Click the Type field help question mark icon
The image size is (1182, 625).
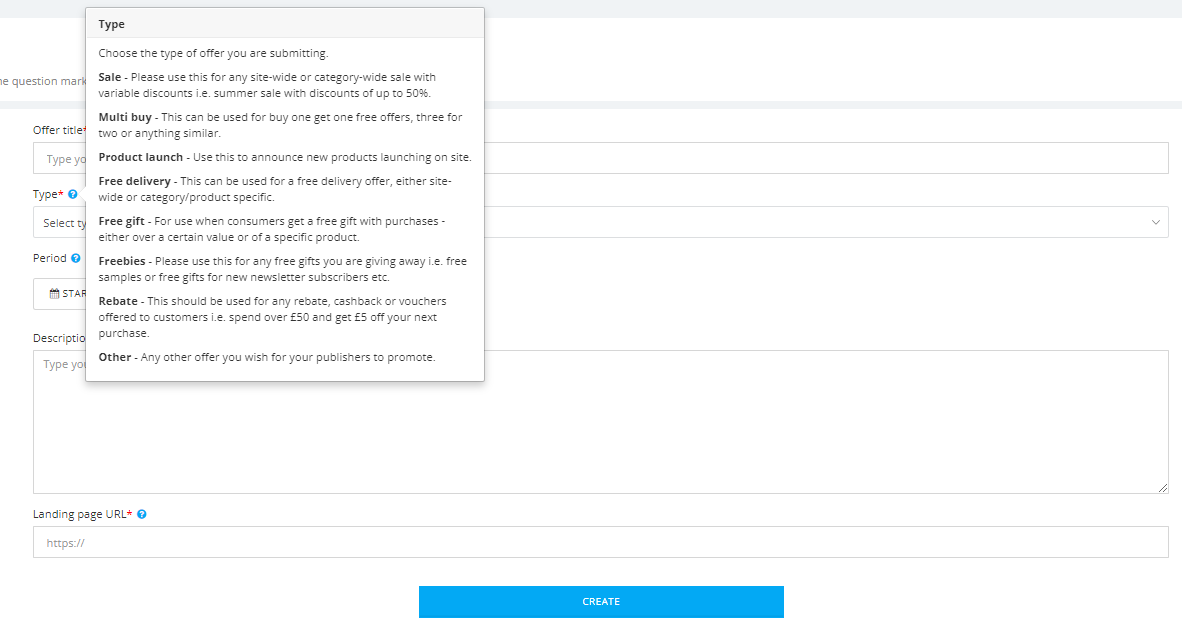pyautogui.click(x=73, y=195)
